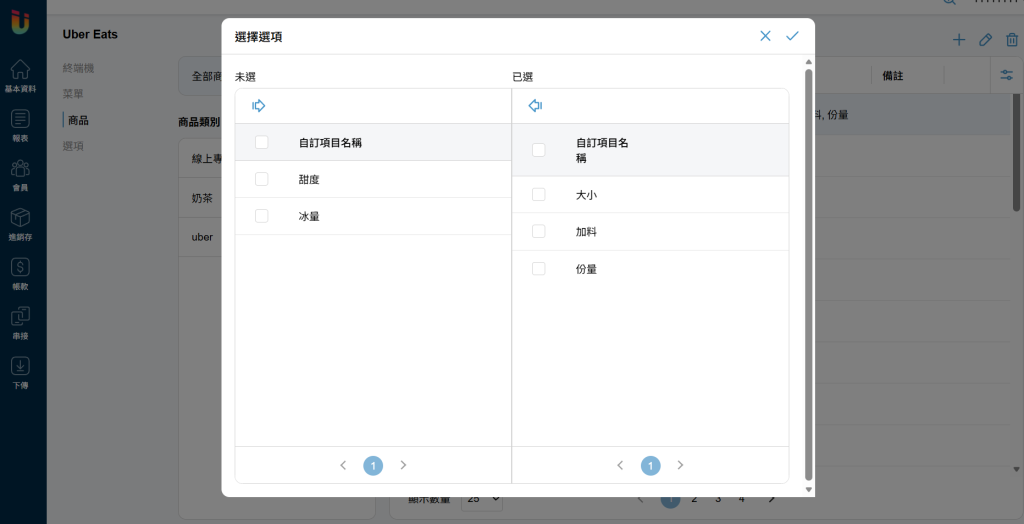Image resolution: width=1024 pixels, height=524 pixels.
Task: Check the 甜度 checkbox
Action: [x=261, y=179]
